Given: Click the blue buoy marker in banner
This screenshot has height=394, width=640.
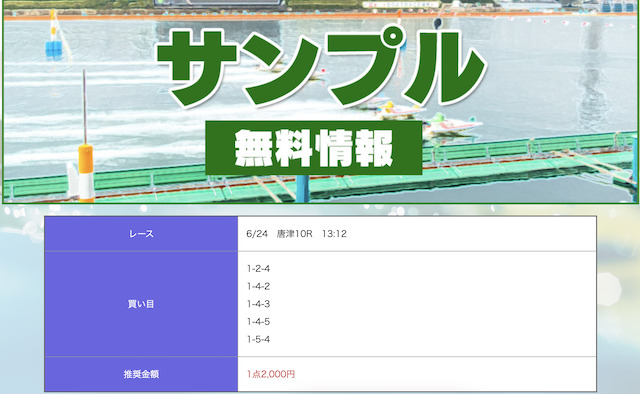Looking at the screenshot, I should coord(53,50).
